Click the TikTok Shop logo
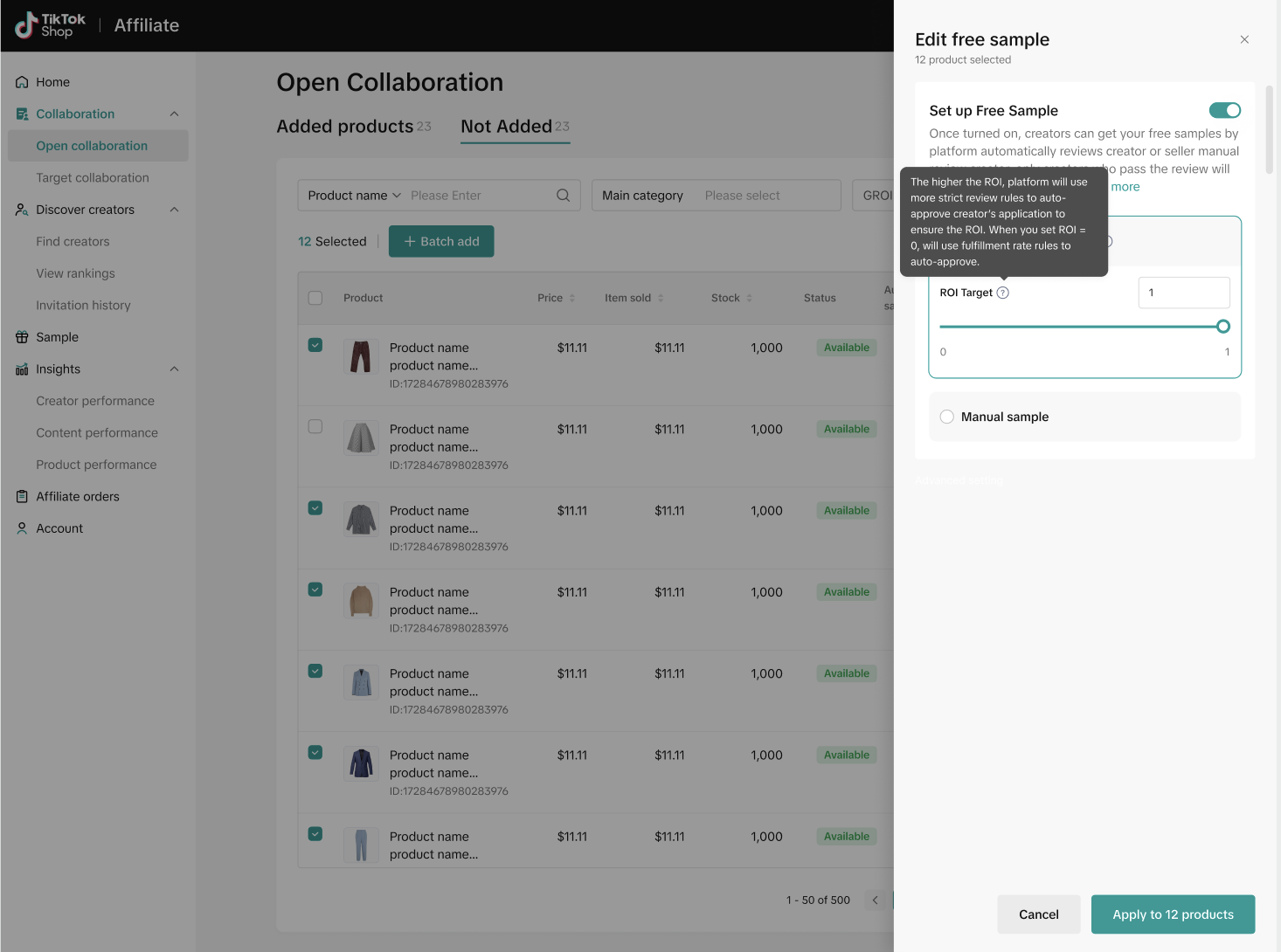Image resolution: width=1281 pixels, height=952 pixels. pyautogui.click(x=51, y=25)
